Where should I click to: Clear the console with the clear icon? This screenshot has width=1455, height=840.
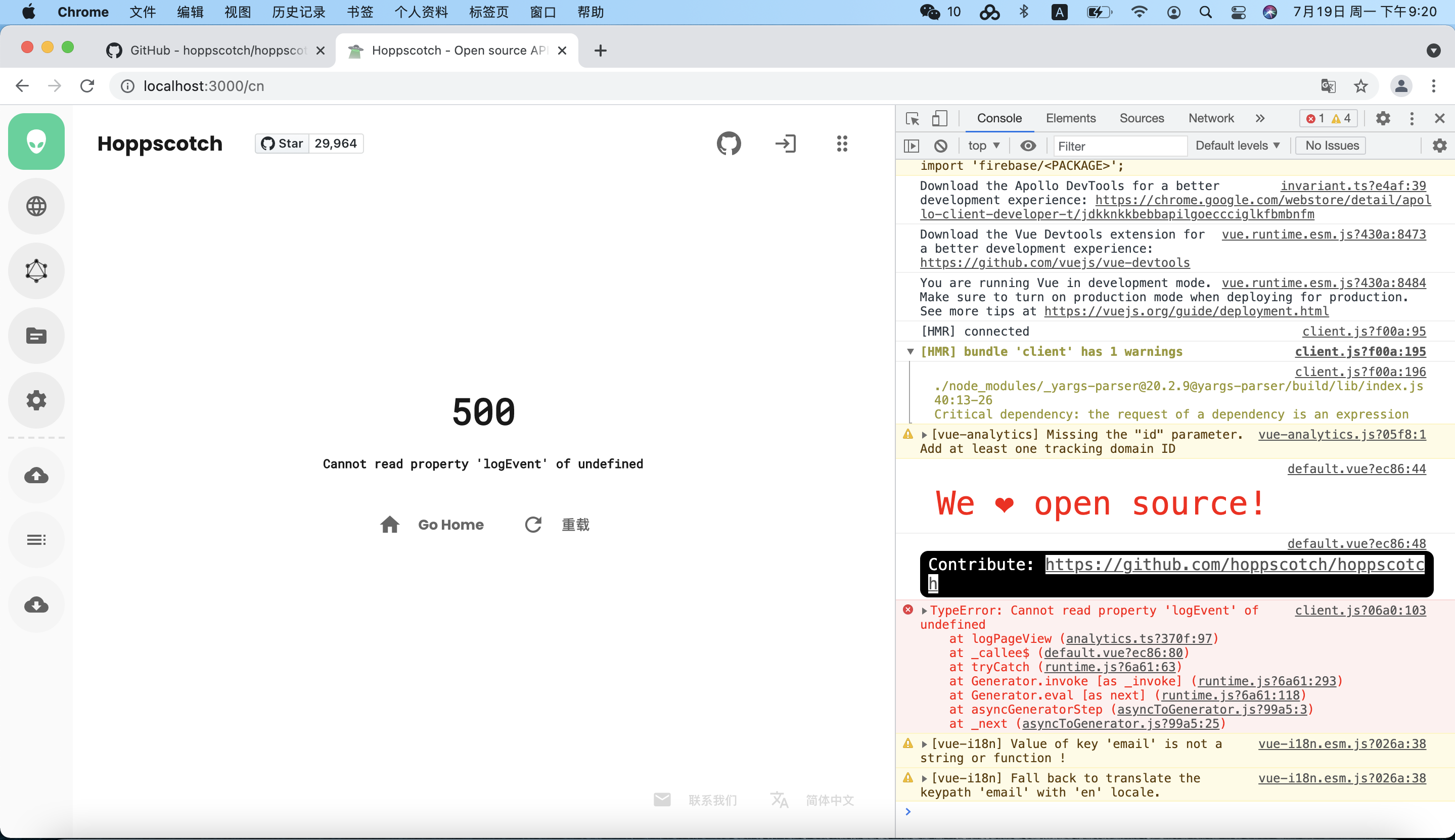[940, 146]
